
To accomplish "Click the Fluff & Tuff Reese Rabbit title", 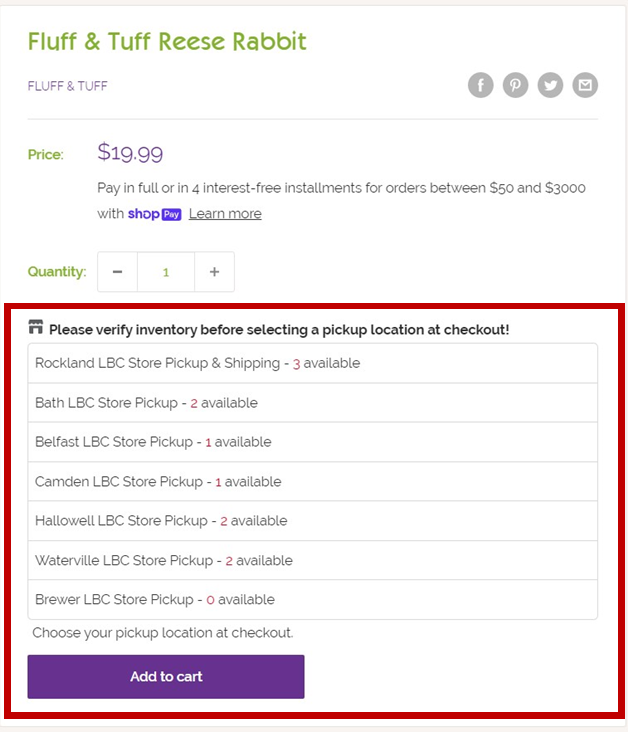I will tap(167, 41).
